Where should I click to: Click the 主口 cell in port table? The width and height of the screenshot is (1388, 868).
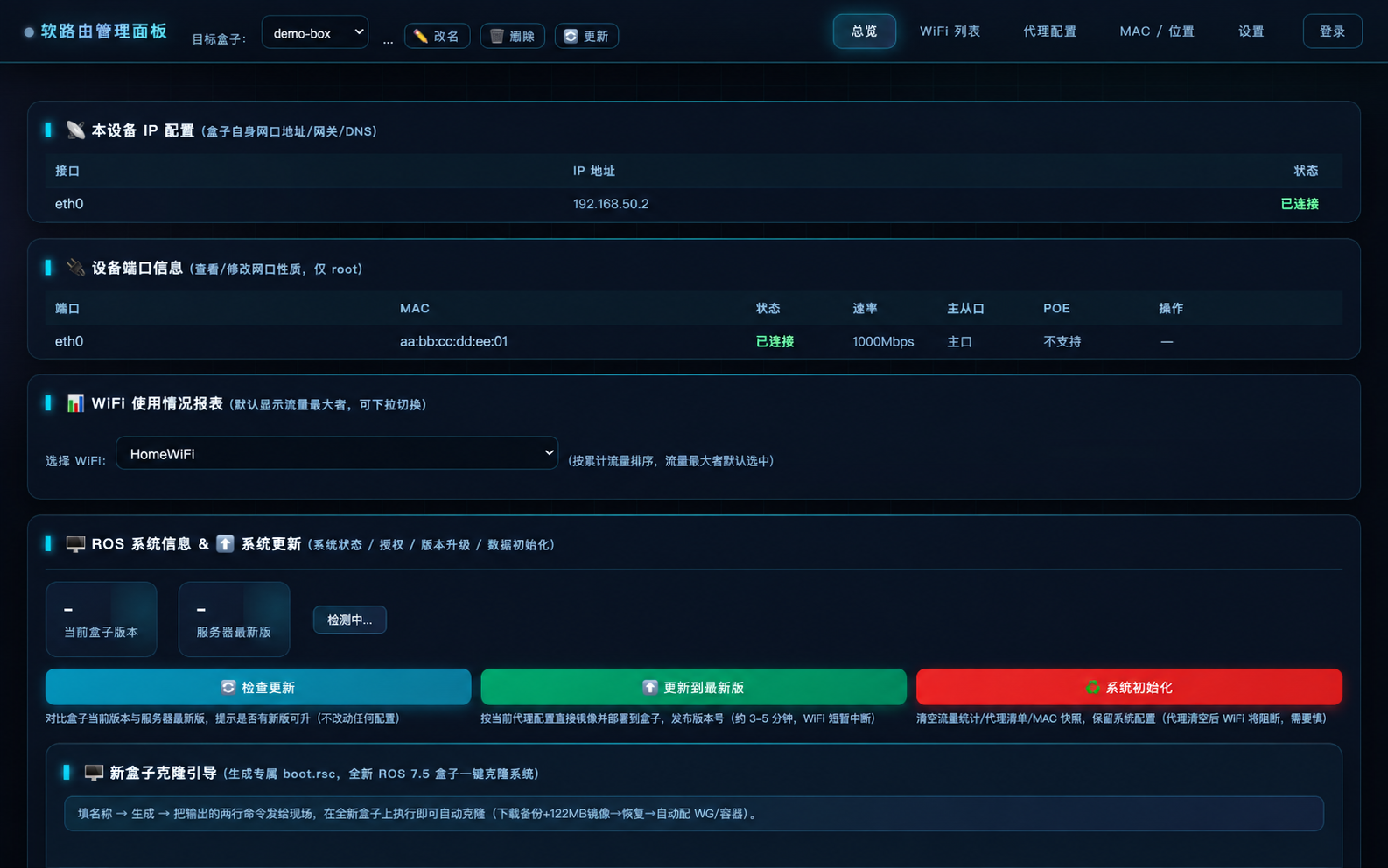pos(960,341)
